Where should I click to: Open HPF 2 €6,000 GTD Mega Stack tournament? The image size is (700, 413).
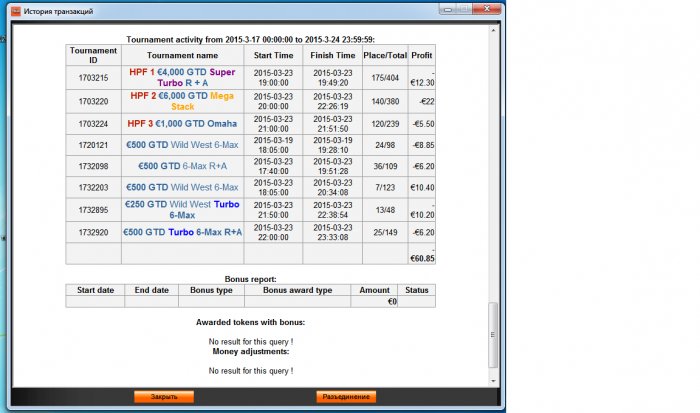pos(182,101)
